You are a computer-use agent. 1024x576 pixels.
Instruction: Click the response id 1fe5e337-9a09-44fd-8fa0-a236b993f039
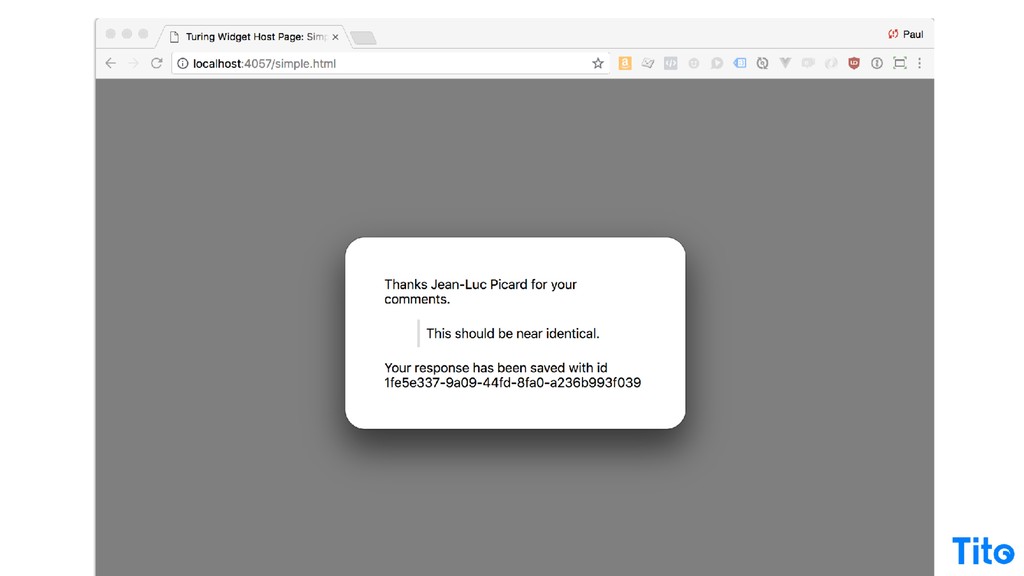pos(513,383)
